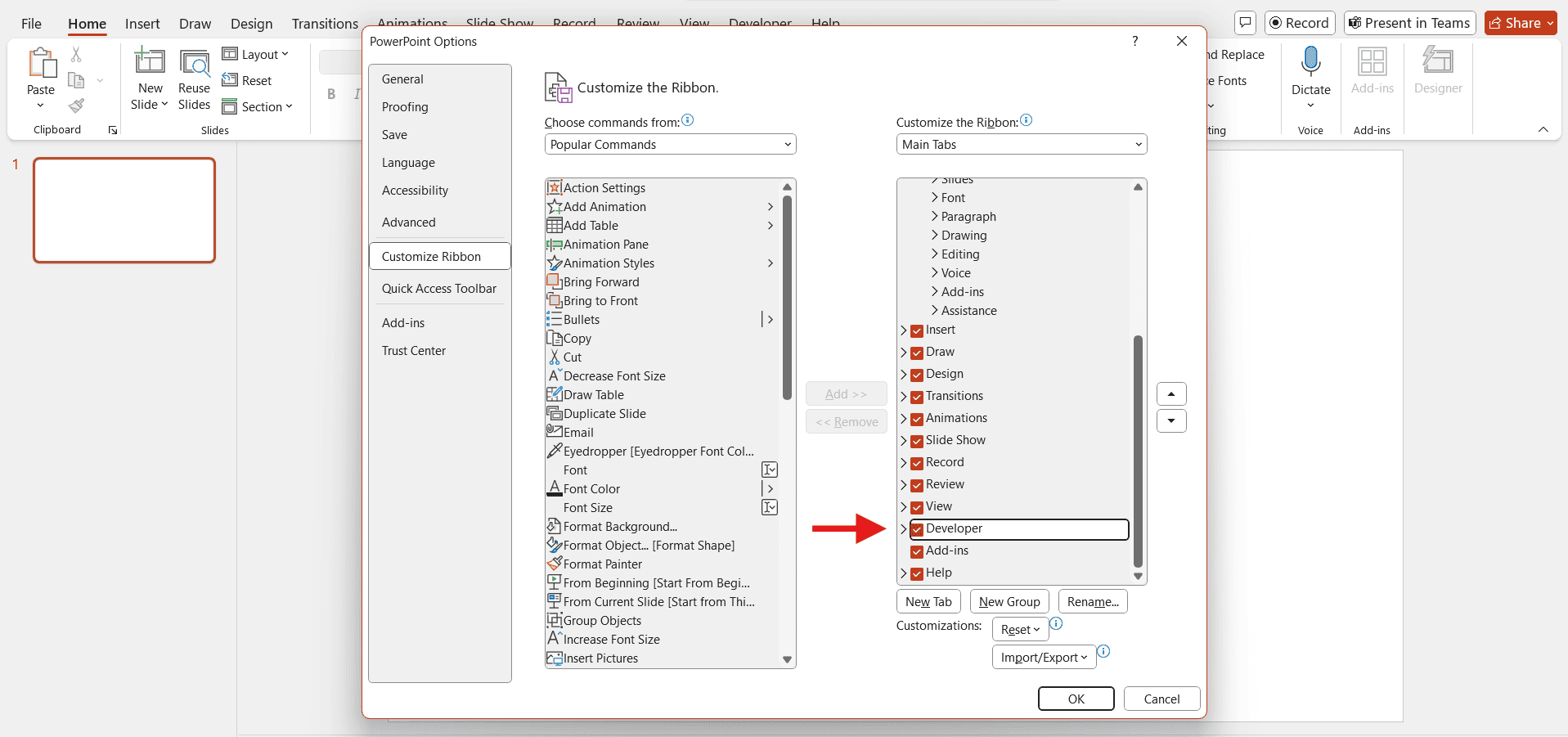Click the Paste icon in Clipboard group
Screen dimensions: 1568x737
41,63
